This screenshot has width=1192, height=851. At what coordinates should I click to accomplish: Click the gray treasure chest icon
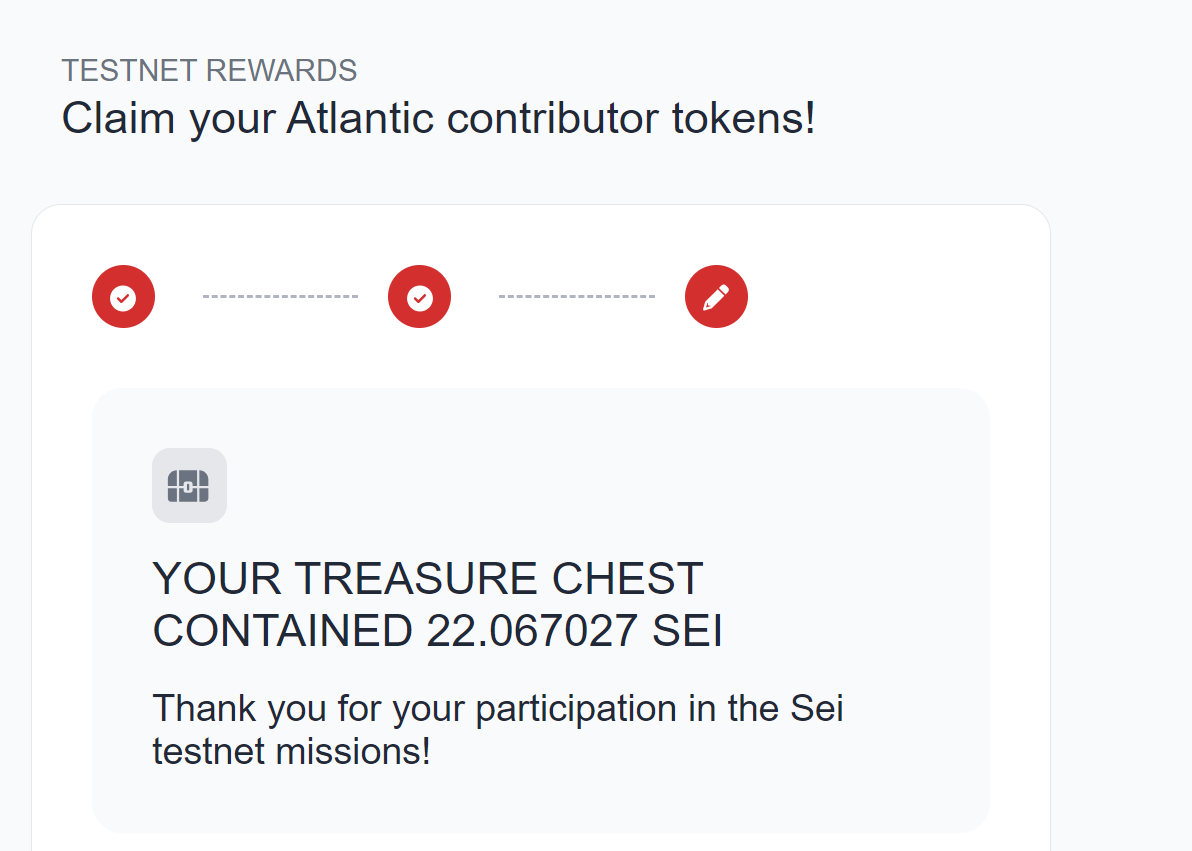[189, 485]
